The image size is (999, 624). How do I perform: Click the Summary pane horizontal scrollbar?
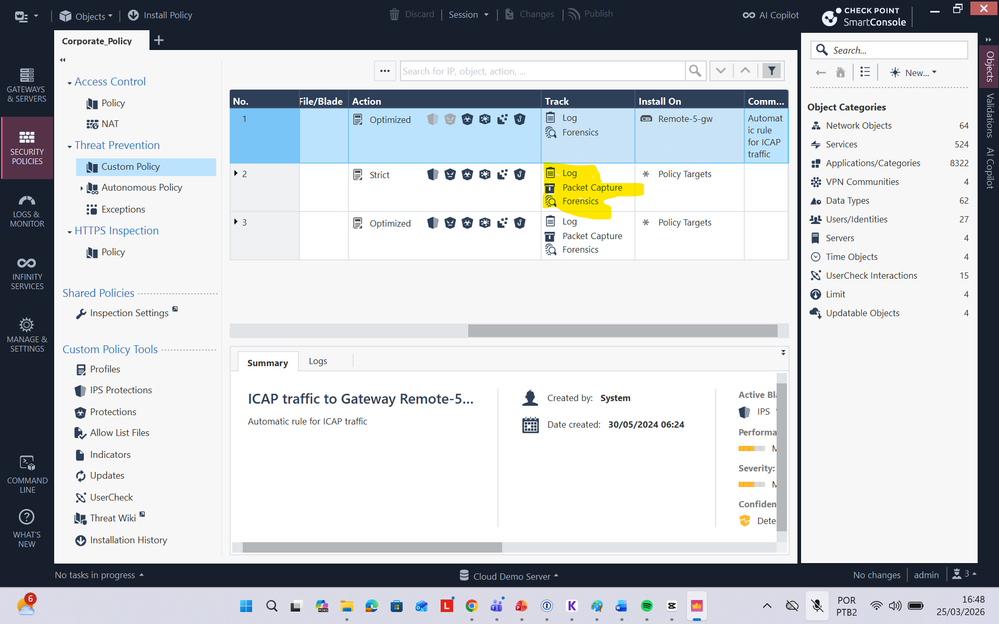(x=372, y=547)
